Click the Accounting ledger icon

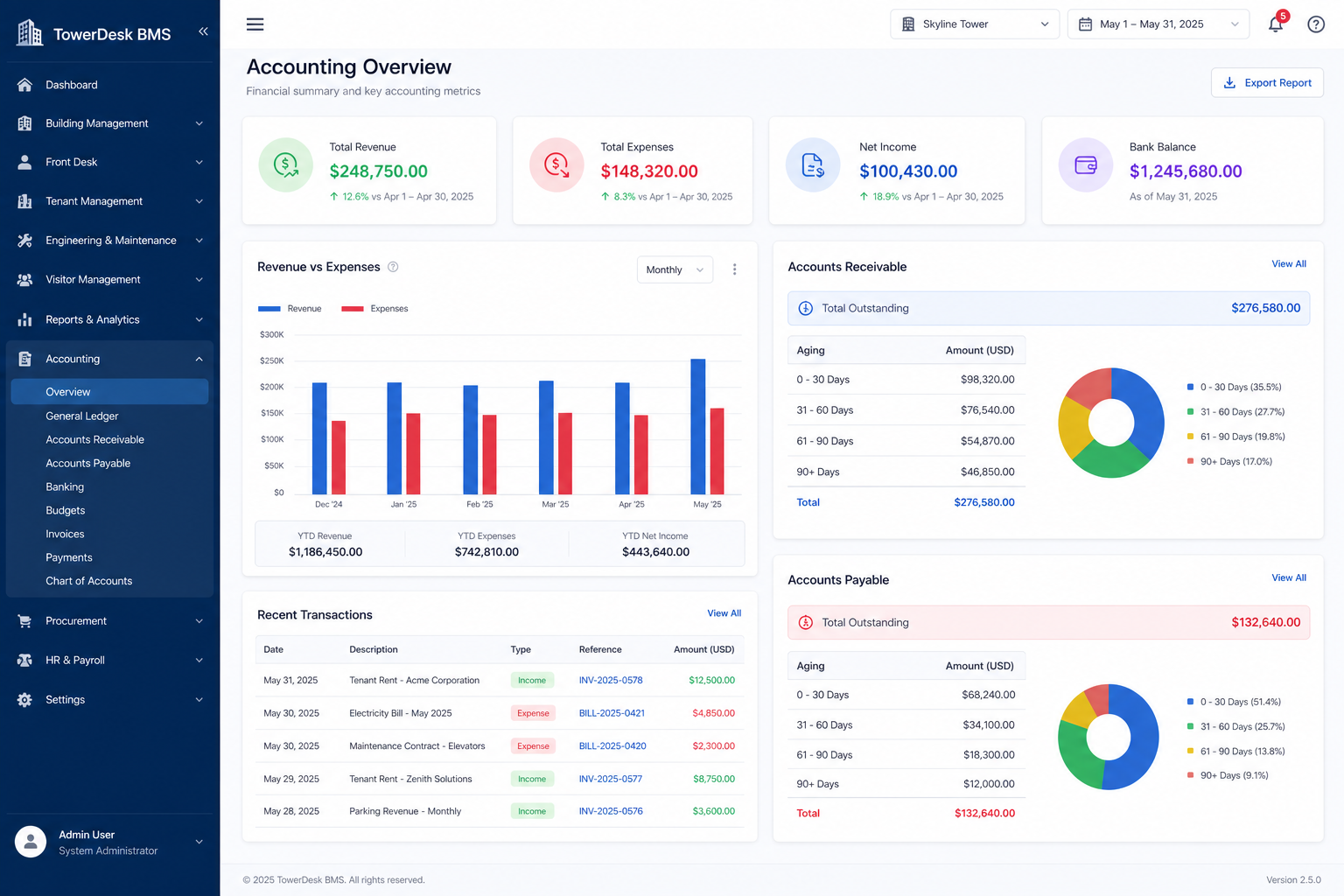tap(24, 359)
